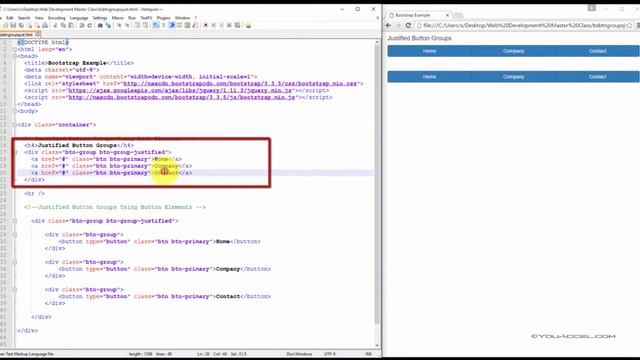Save the recorded macro icon
Image resolution: width=640 pixels, height=360 pixels.
click(237, 25)
